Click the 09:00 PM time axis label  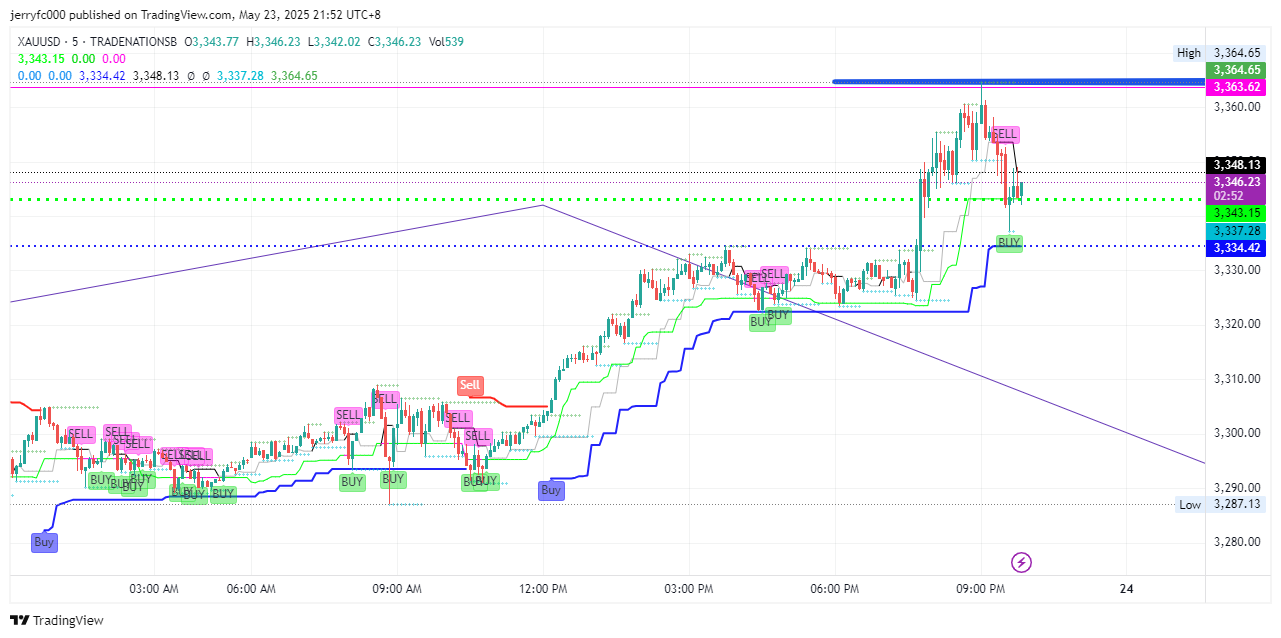pos(981,590)
